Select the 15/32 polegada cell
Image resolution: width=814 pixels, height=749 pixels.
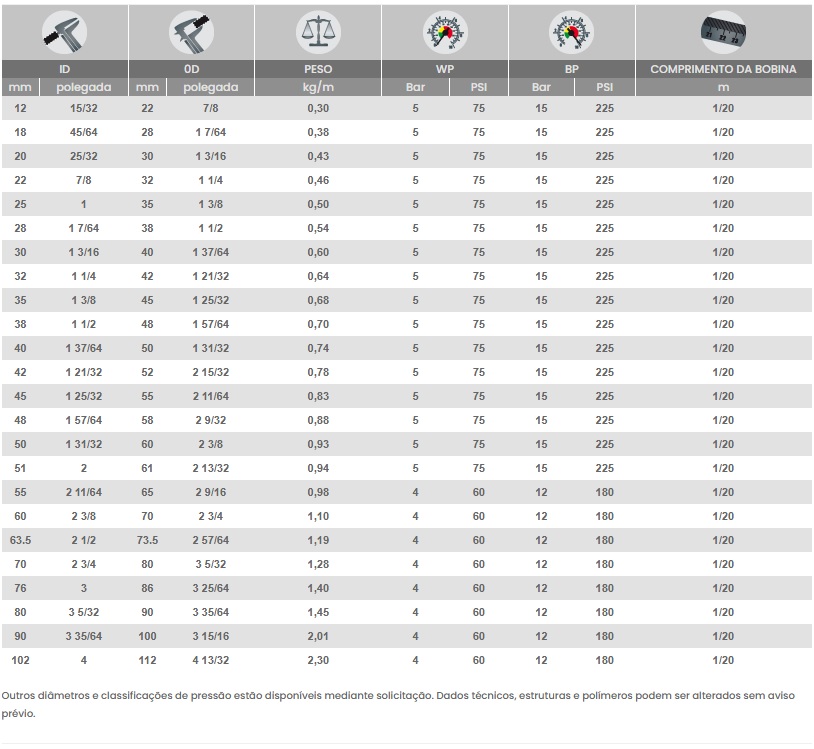pos(84,108)
